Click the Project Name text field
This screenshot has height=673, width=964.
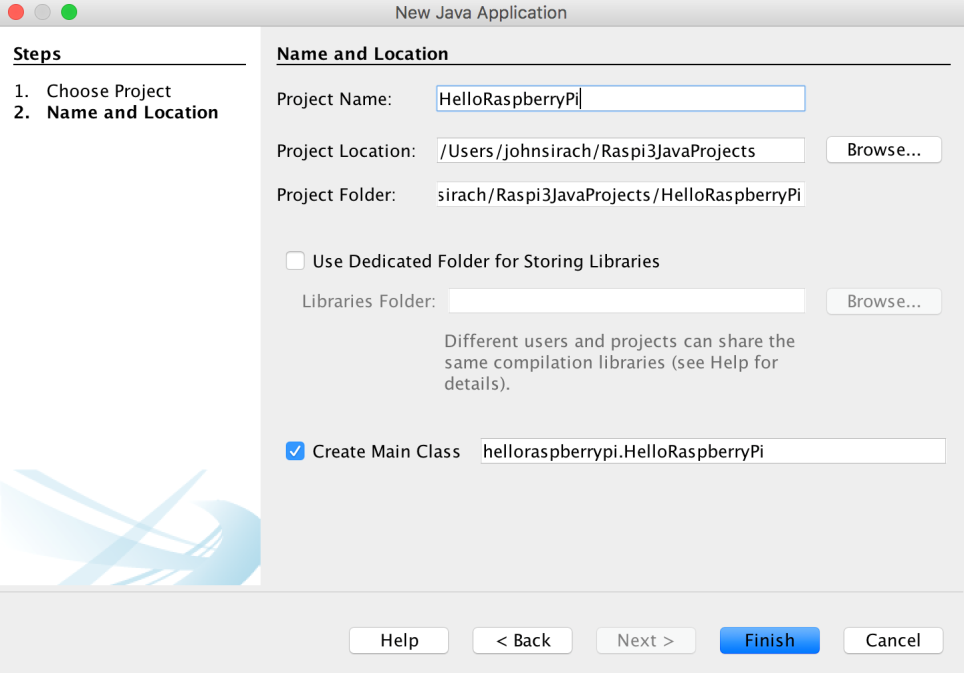[620, 98]
